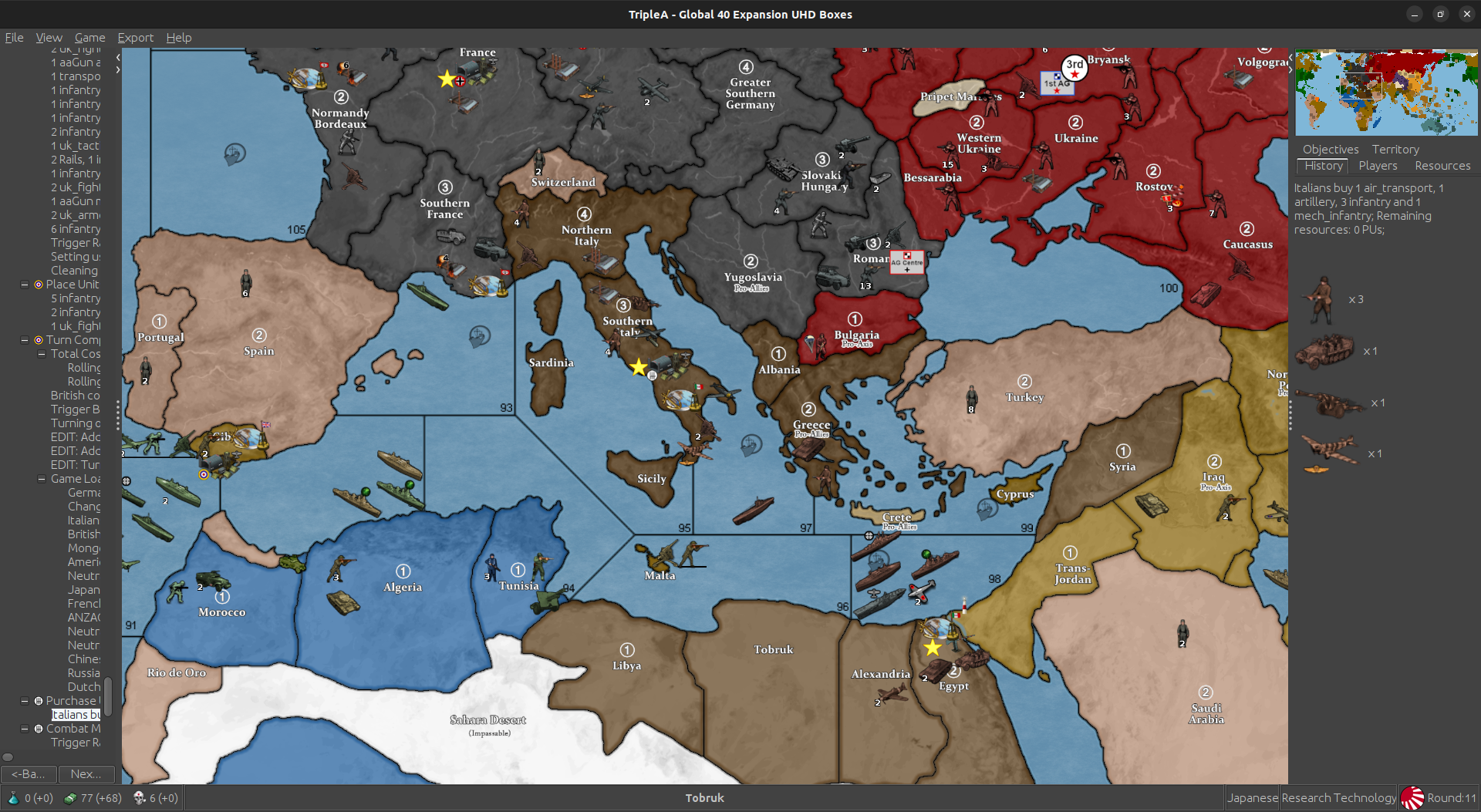1481x812 pixels.
Task: Open the Export menu
Action: [x=135, y=38]
